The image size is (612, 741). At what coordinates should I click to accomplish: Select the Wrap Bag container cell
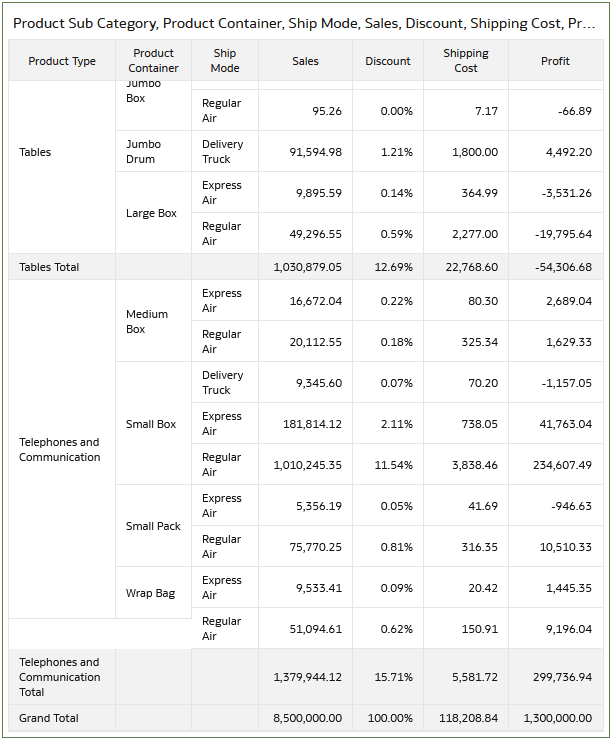click(150, 593)
